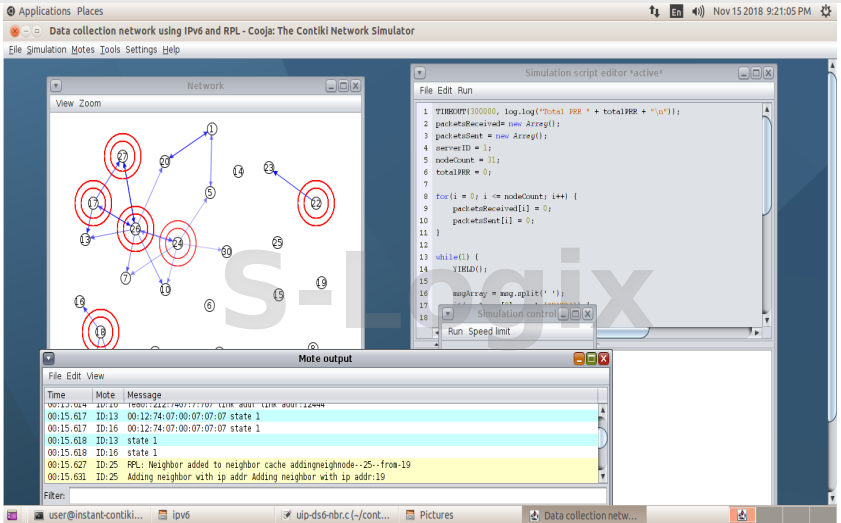841x523 pixels.
Task: Select mote node 22 in Network view
Action: coord(316,203)
